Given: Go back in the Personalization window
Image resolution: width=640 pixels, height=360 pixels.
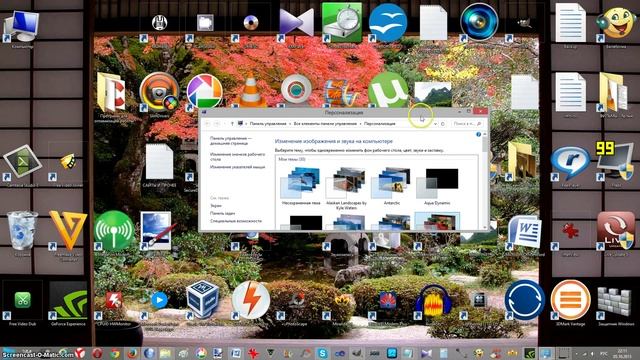Looking at the screenshot, I should coord(207,124).
